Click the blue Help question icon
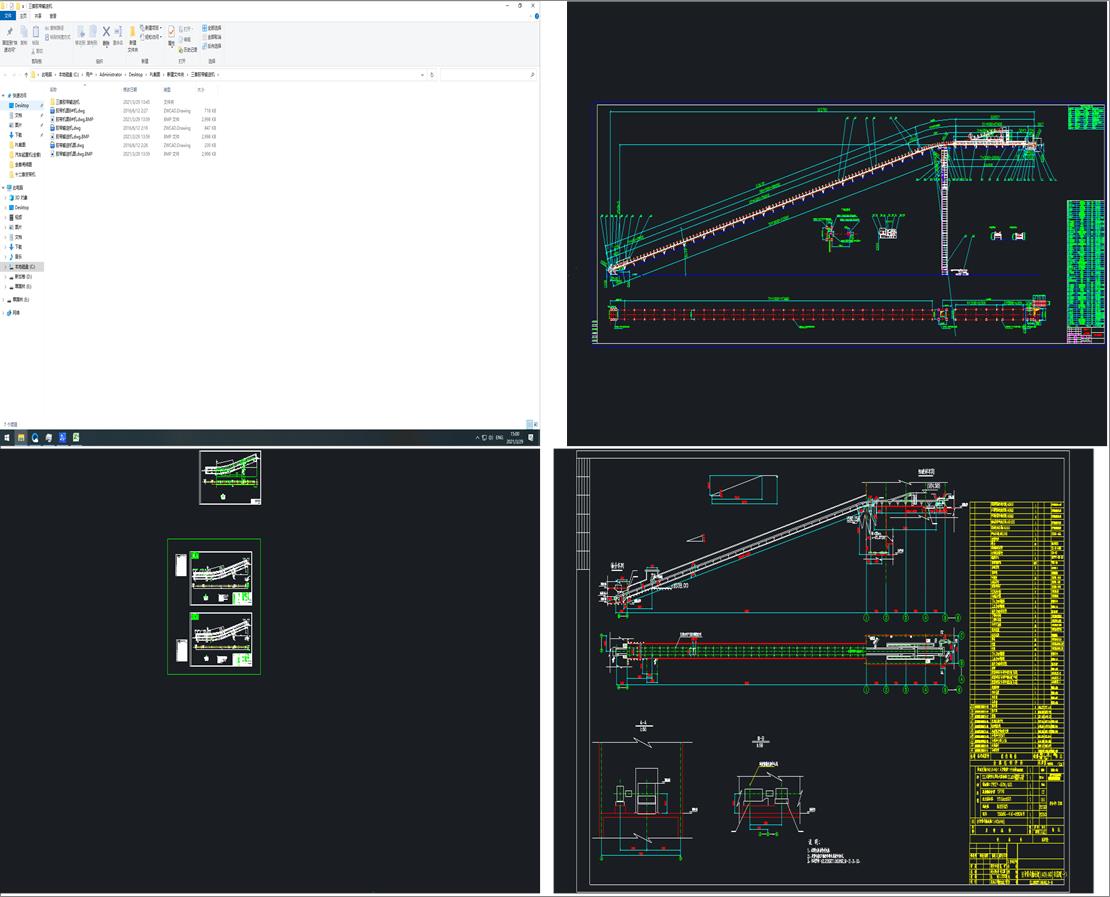 coord(537,16)
